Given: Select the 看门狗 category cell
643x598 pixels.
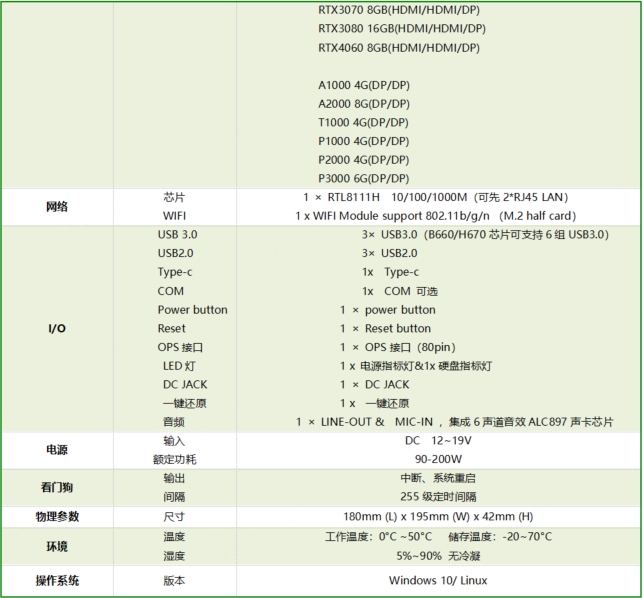Looking at the screenshot, I should click(x=57, y=488).
